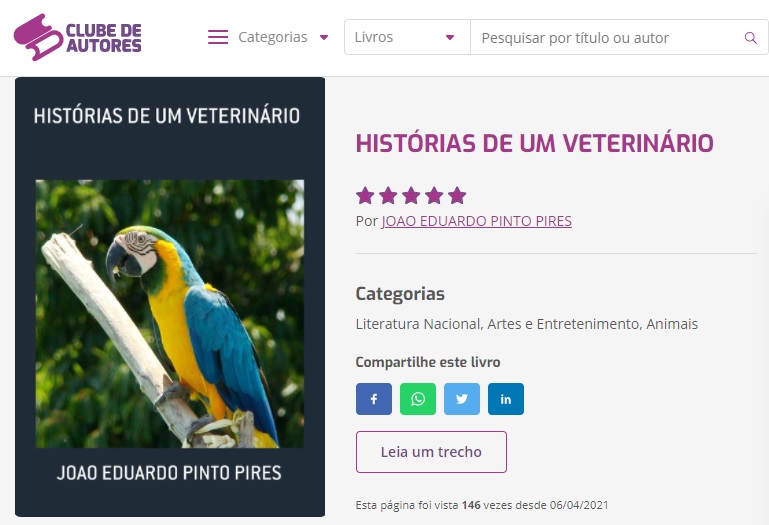The width and height of the screenshot is (769, 525).
Task: Click the third rating star
Action: click(411, 195)
